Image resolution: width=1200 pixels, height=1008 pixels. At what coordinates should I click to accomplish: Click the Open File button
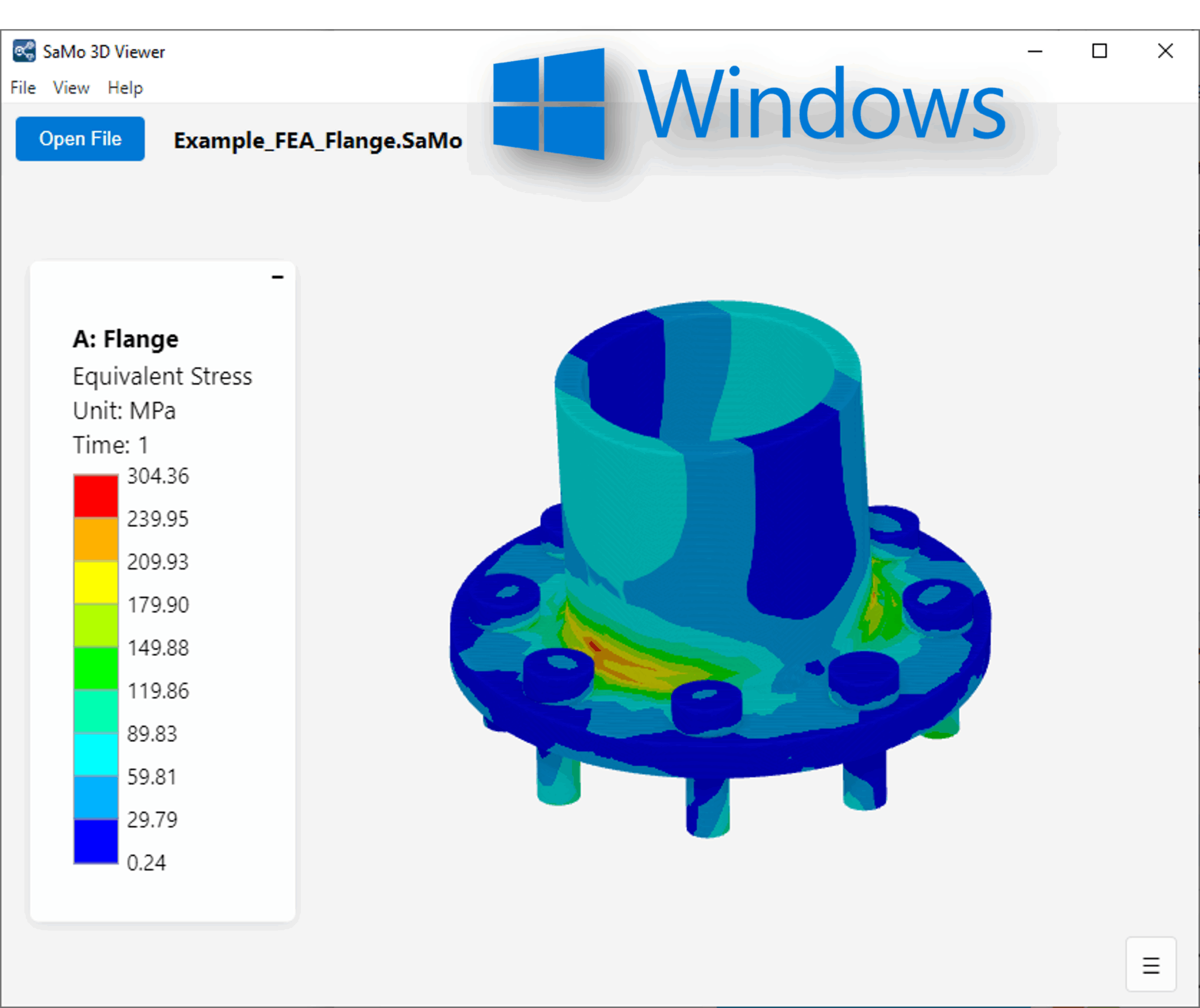(80, 139)
